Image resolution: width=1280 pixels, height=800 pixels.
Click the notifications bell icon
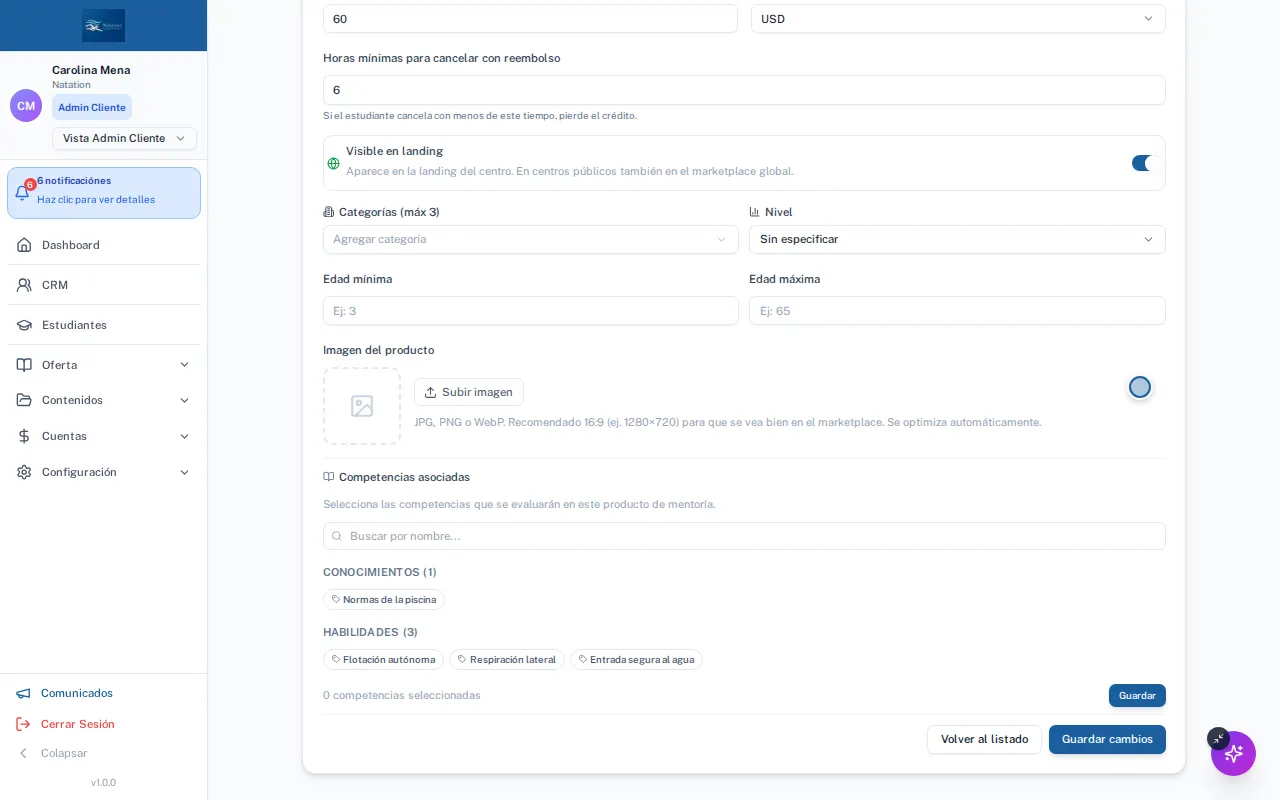[22, 193]
